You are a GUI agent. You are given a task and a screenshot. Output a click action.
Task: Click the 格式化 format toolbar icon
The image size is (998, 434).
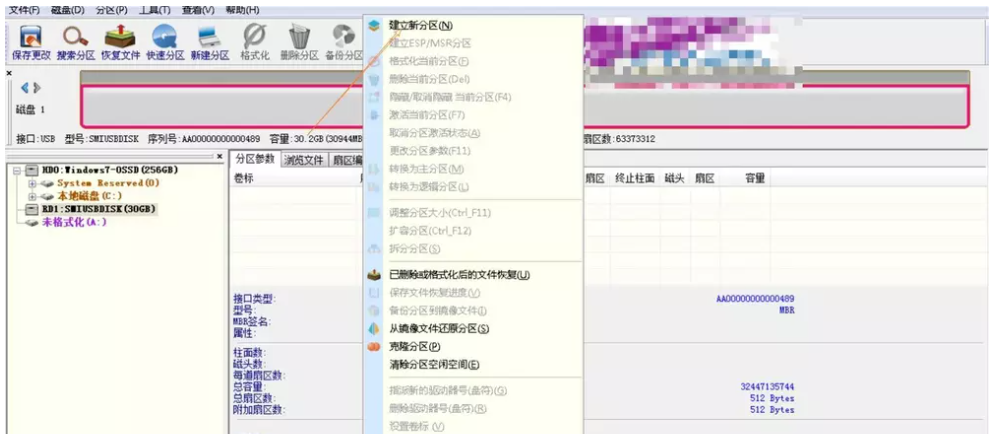(x=255, y=36)
